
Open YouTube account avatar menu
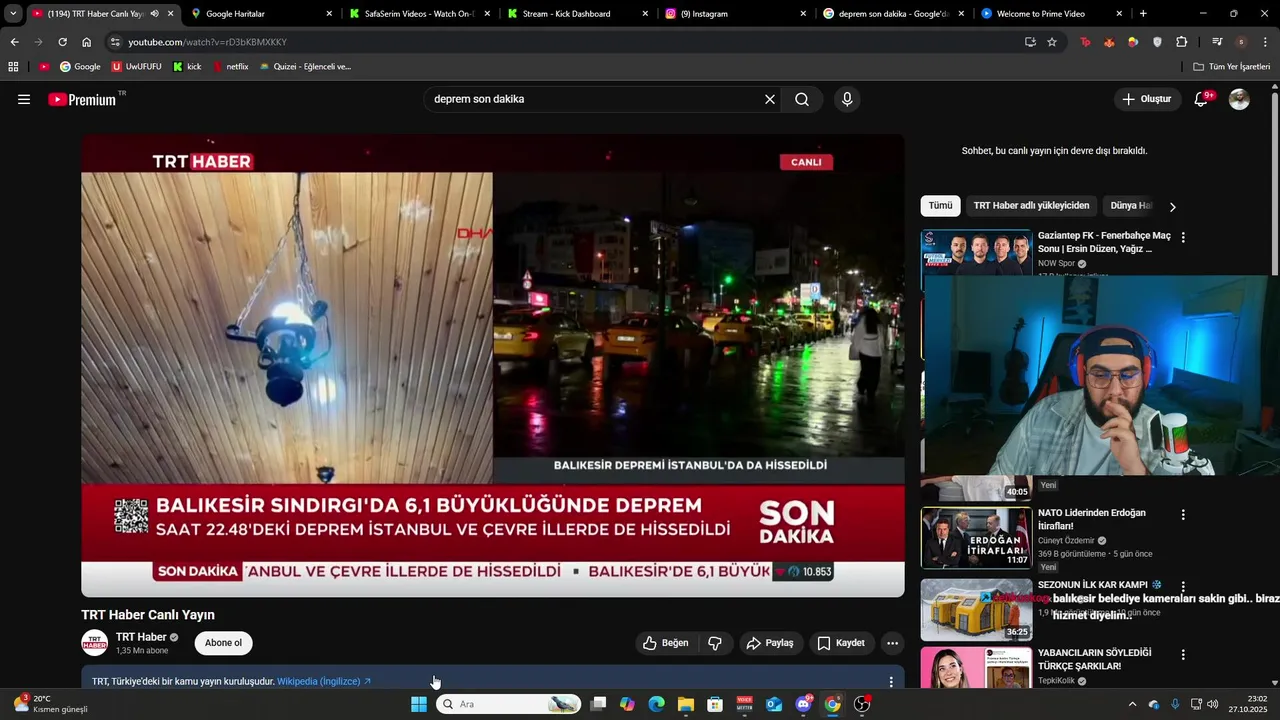tap(1239, 99)
